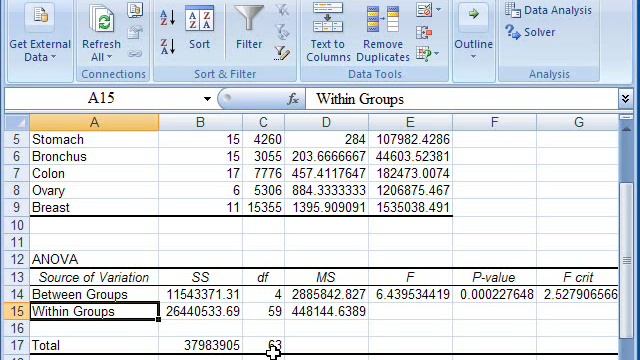Click the Stomach cell
The width and height of the screenshot is (640, 360).
(94, 140)
